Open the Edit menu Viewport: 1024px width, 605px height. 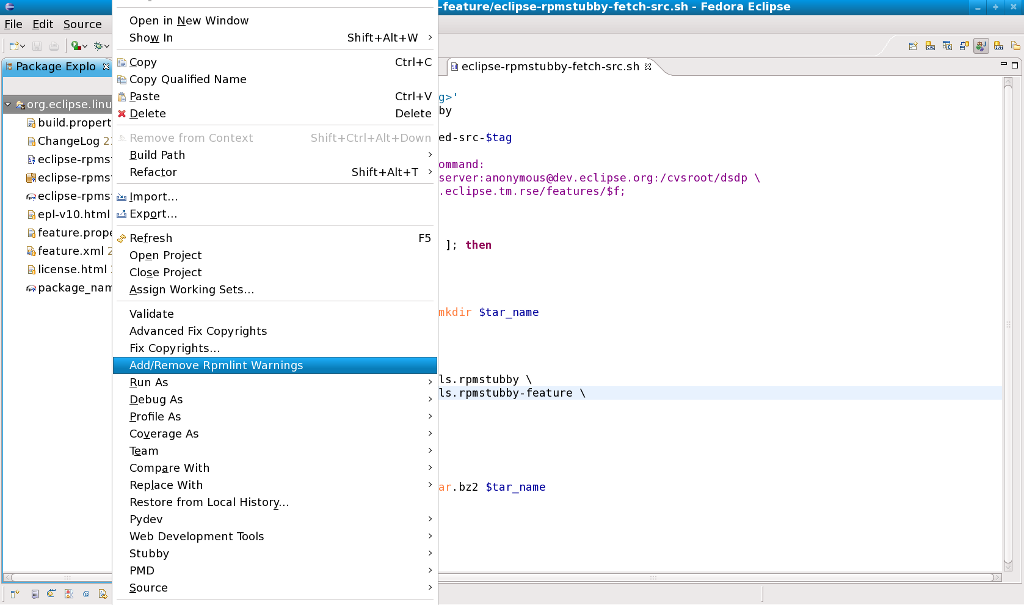pyautogui.click(x=42, y=24)
